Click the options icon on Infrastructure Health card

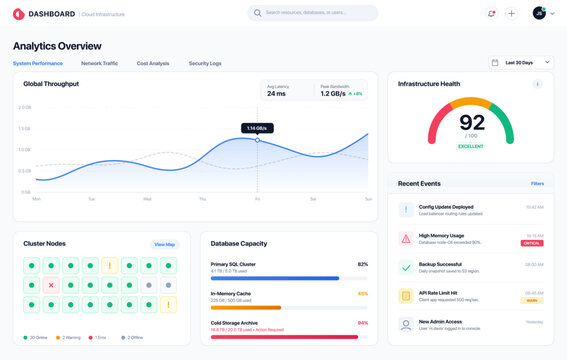(537, 84)
